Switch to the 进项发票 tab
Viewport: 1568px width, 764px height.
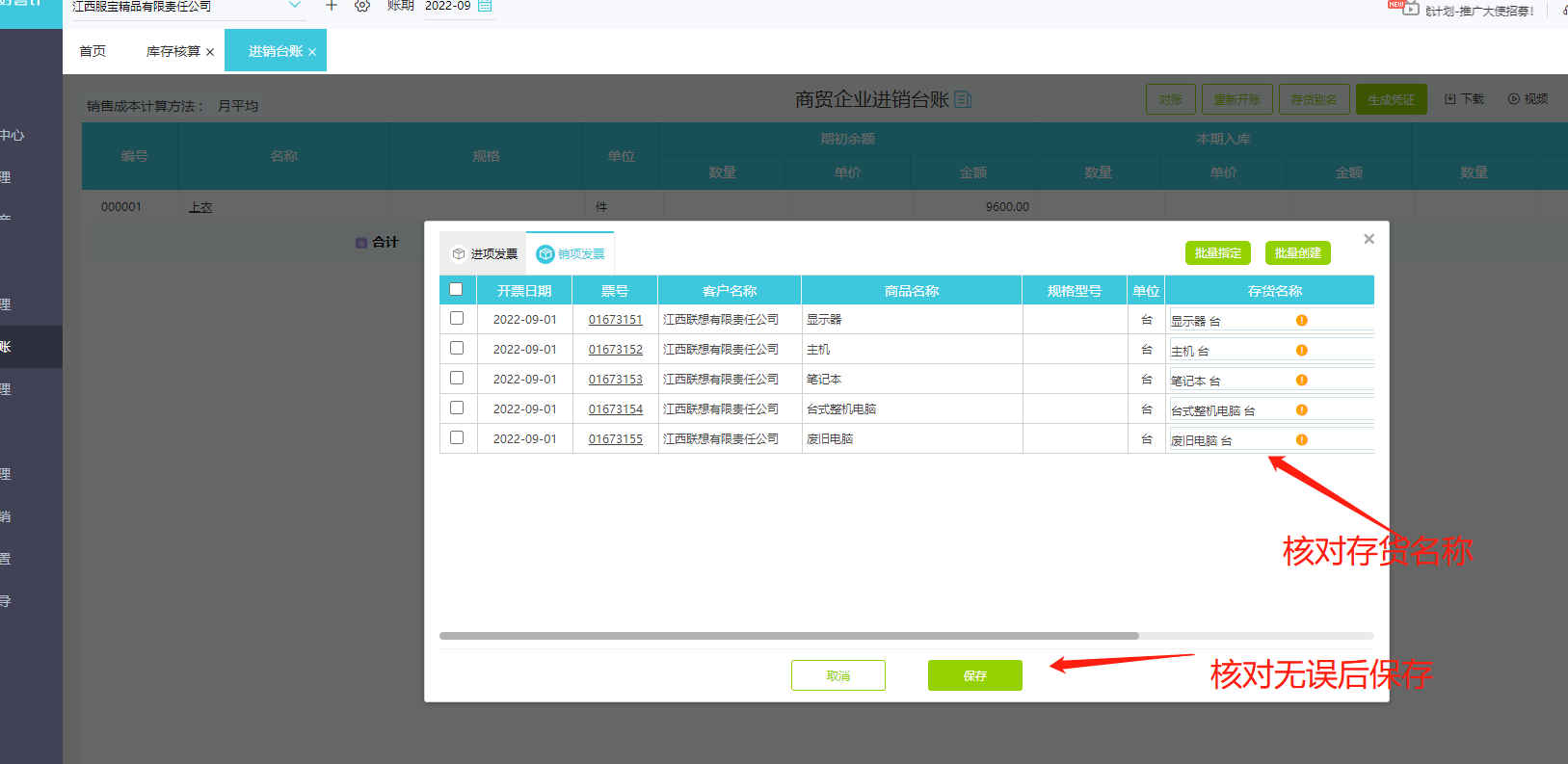484,253
